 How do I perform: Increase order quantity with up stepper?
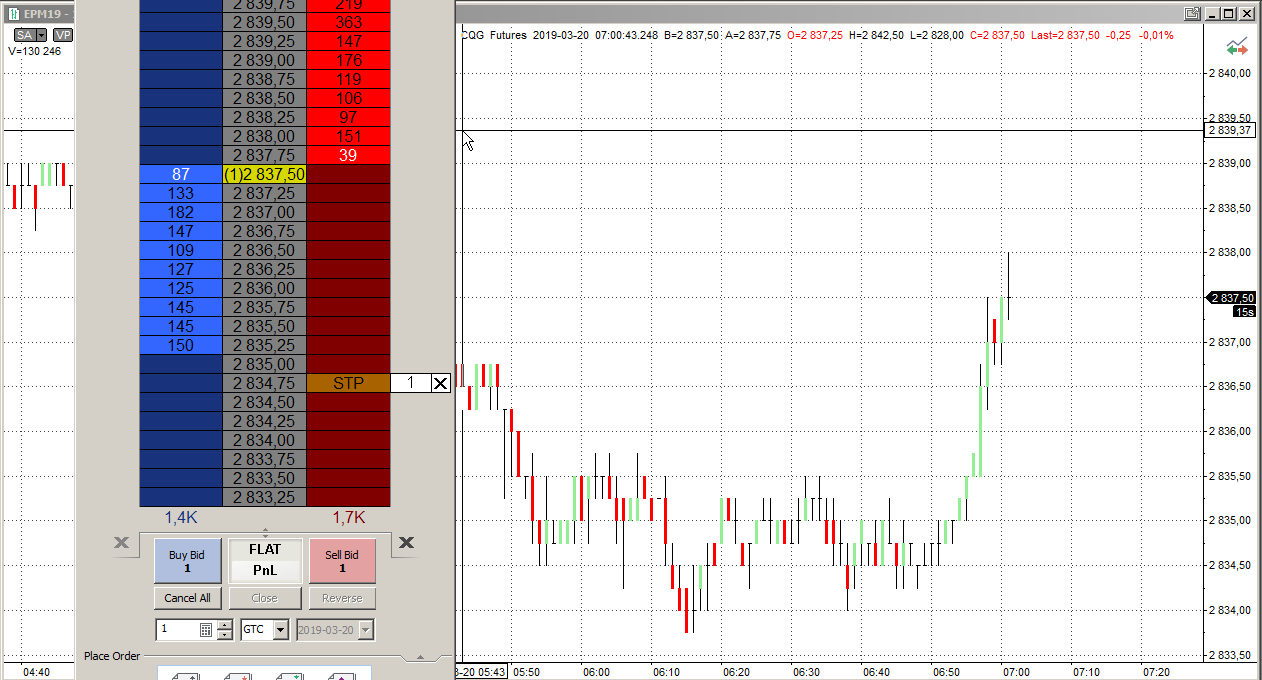[224, 625]
